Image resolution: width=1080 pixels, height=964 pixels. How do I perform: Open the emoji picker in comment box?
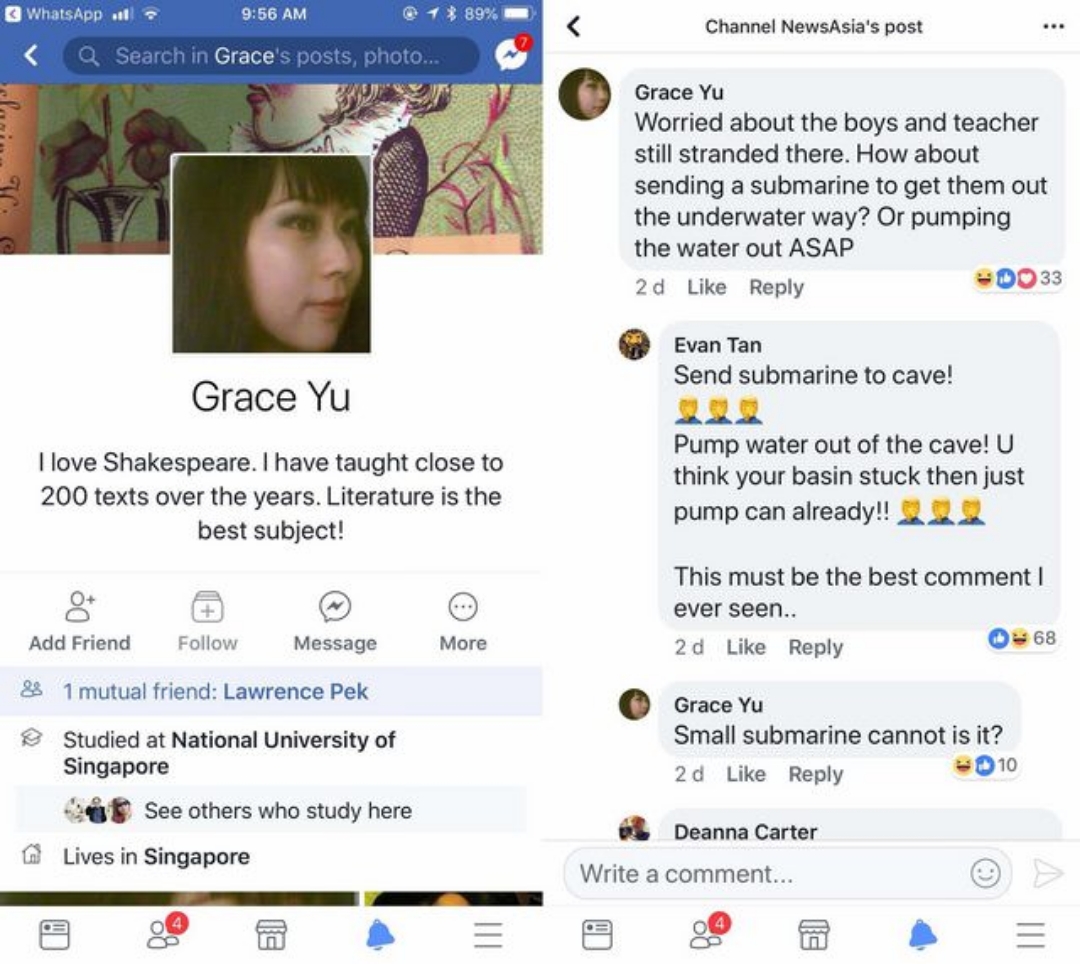[x=985, y=874]
